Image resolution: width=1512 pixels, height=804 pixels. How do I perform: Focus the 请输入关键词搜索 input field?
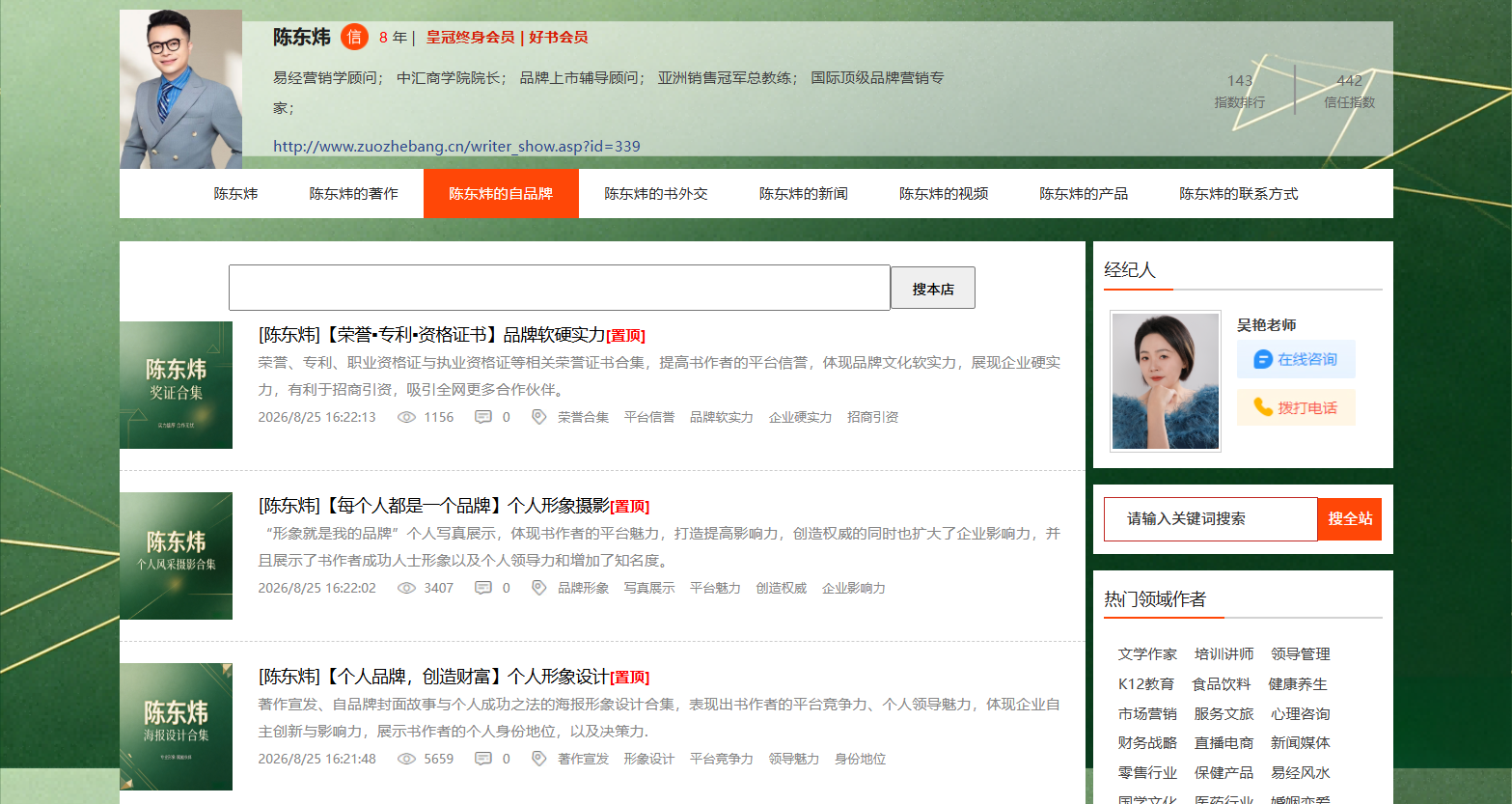[x=1211, y=519]
